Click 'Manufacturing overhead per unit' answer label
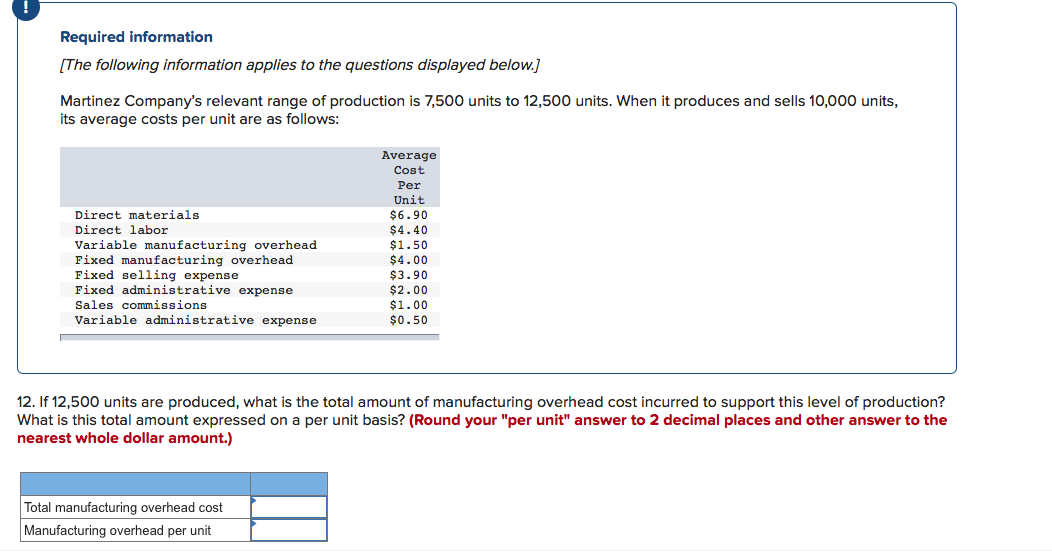Viewport: 1052px width, 555px height. (117, 530)
